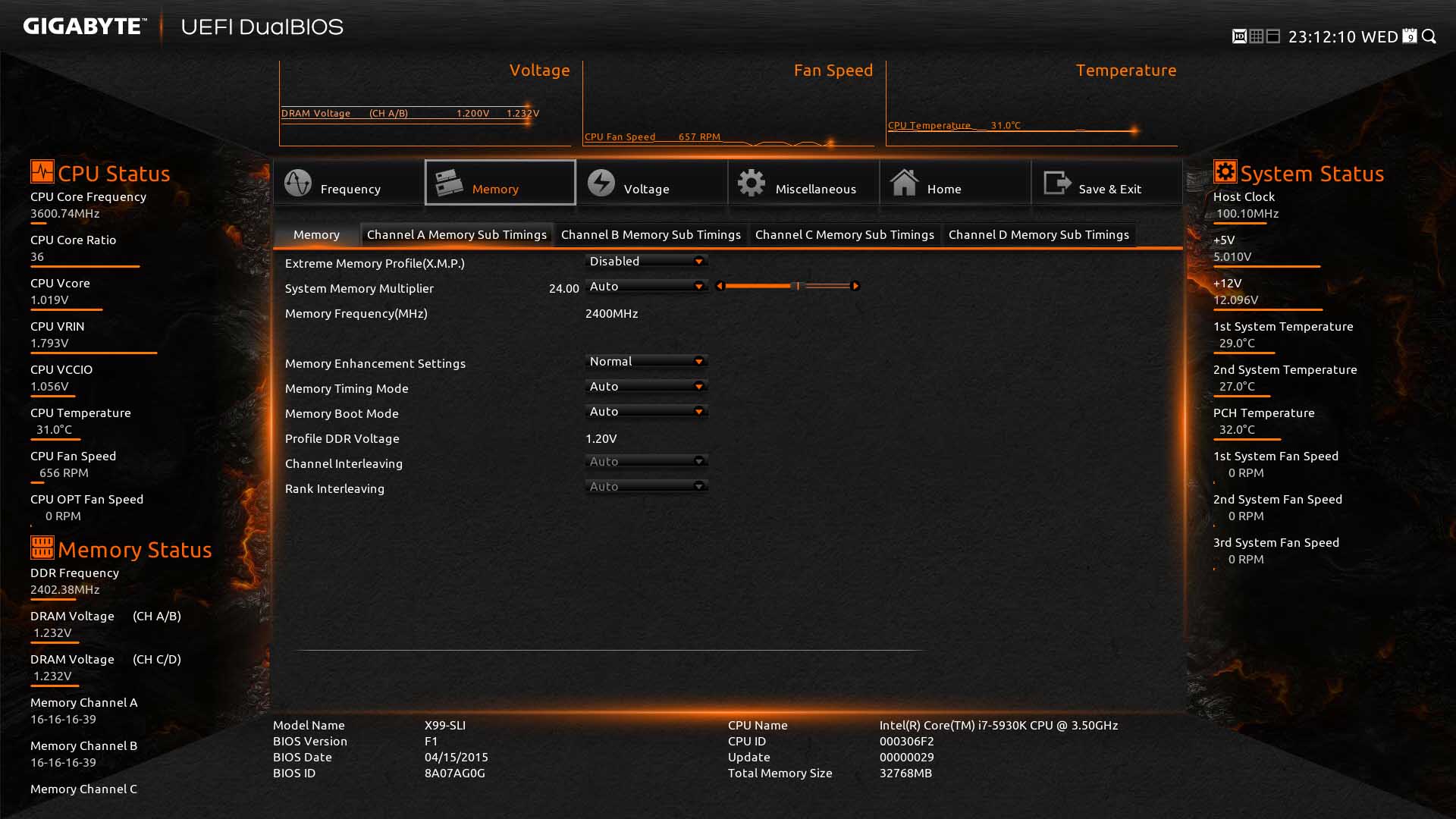Open Channel A Memory Sub Timings

[x=457, y=234]
